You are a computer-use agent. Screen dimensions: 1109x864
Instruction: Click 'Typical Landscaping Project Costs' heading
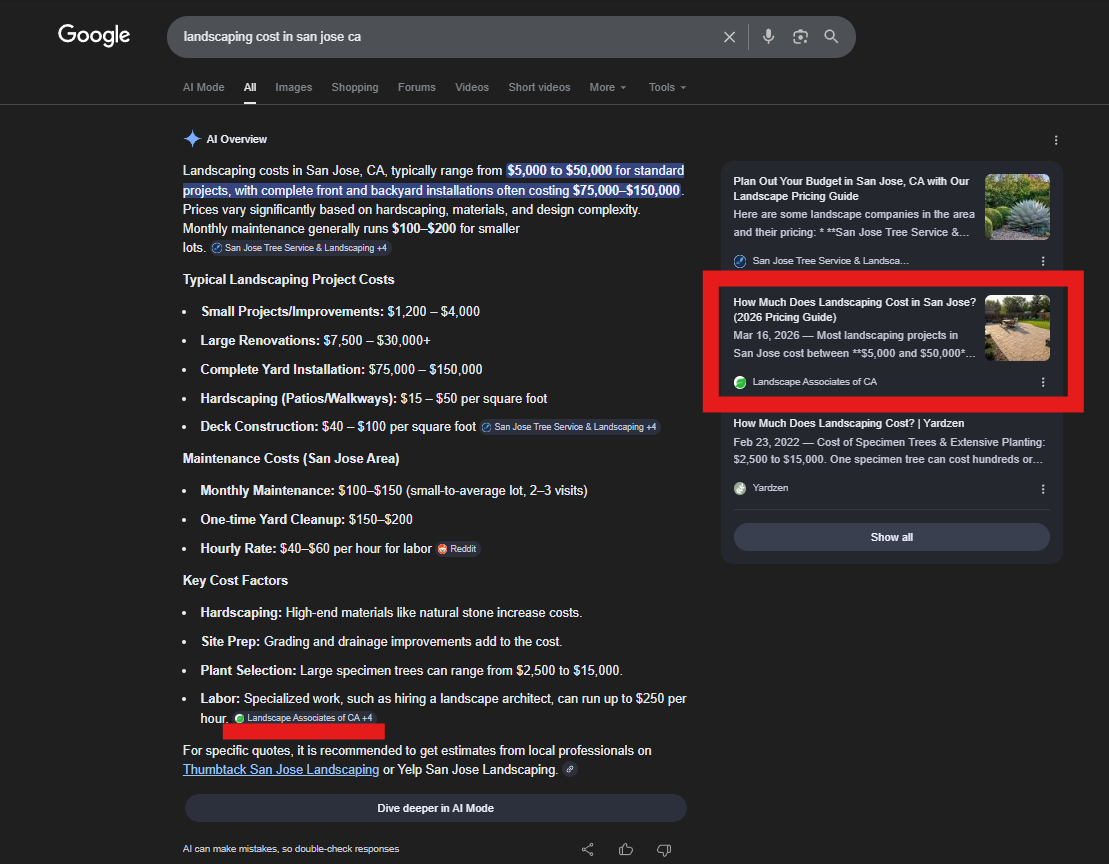click(289, 279)
